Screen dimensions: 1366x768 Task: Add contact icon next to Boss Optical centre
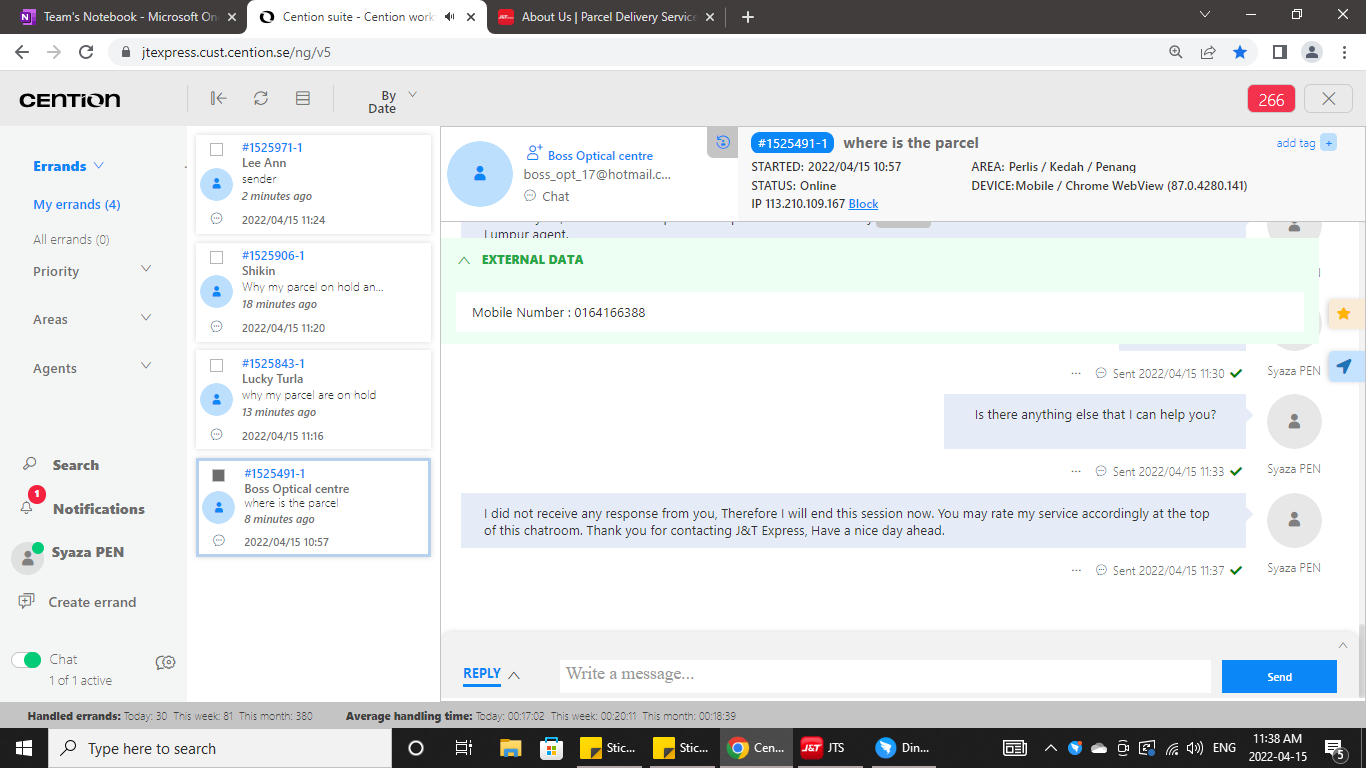[x=534, y=153]
